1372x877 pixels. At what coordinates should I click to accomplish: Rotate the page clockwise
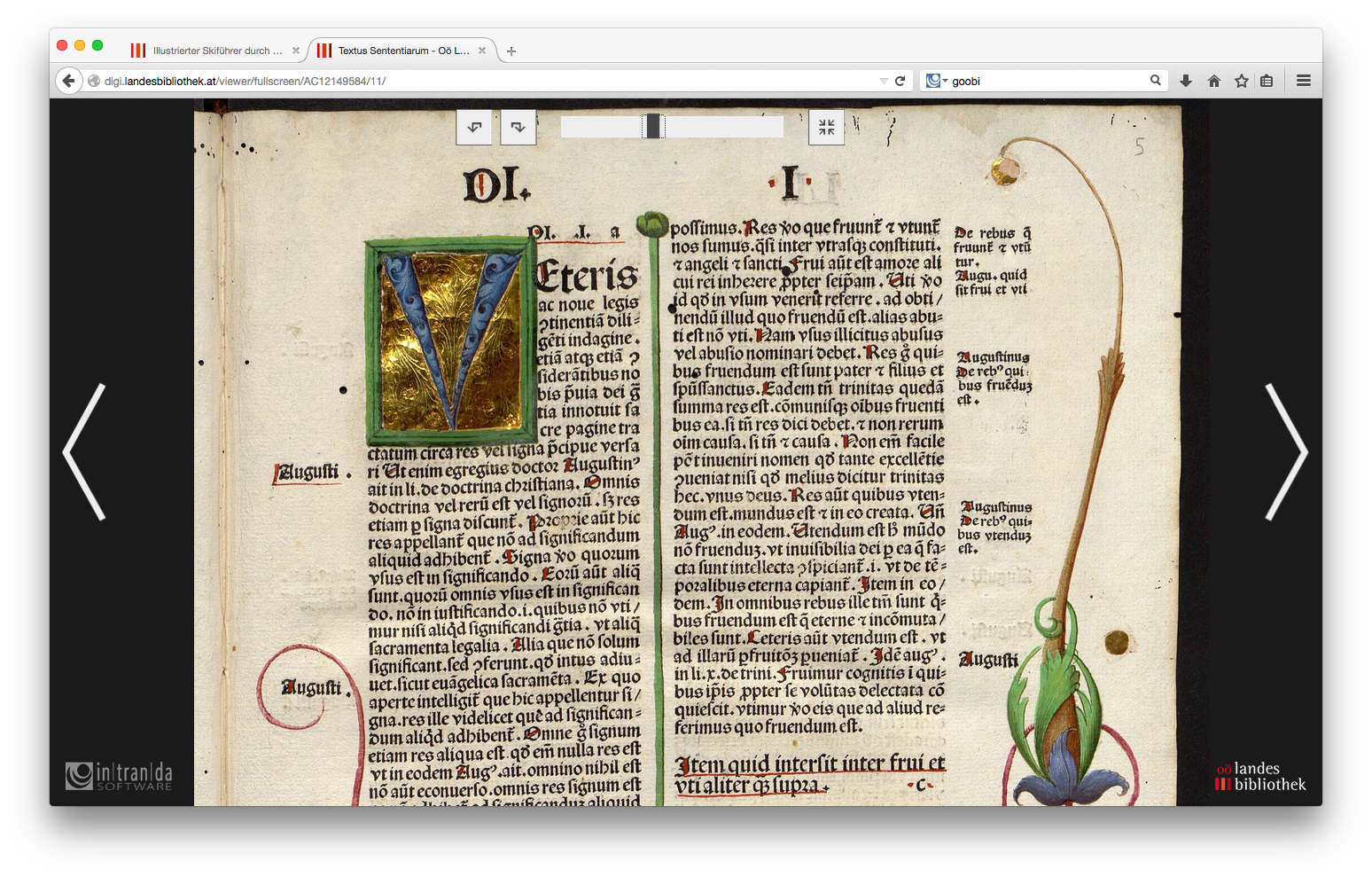click(518, 127)
